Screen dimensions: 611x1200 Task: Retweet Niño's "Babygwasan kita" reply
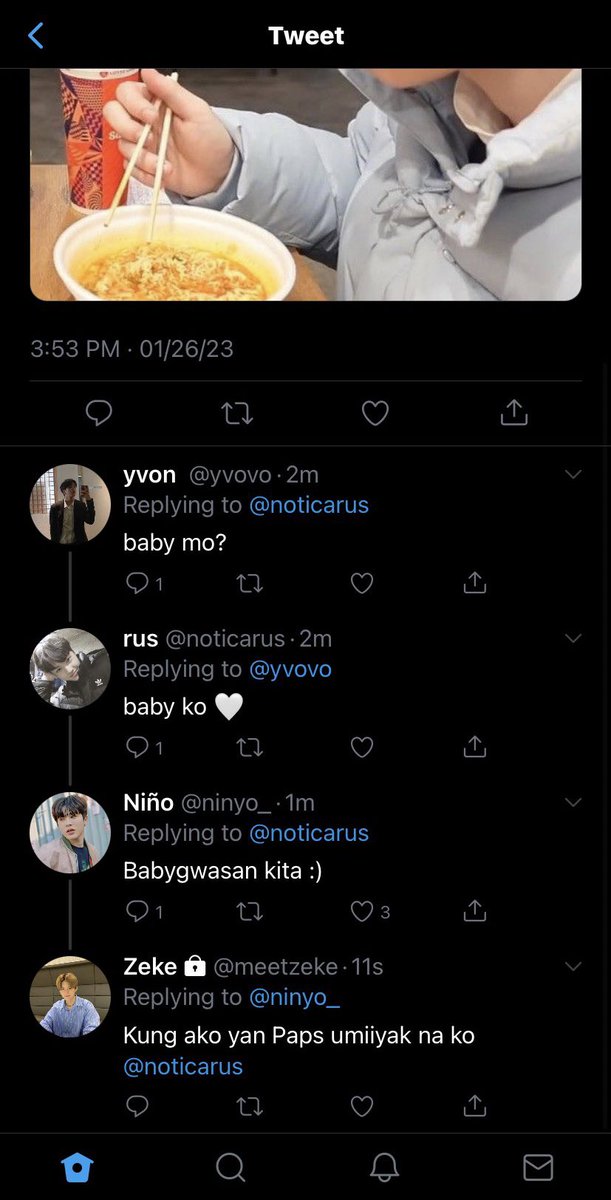coord(249,911)
